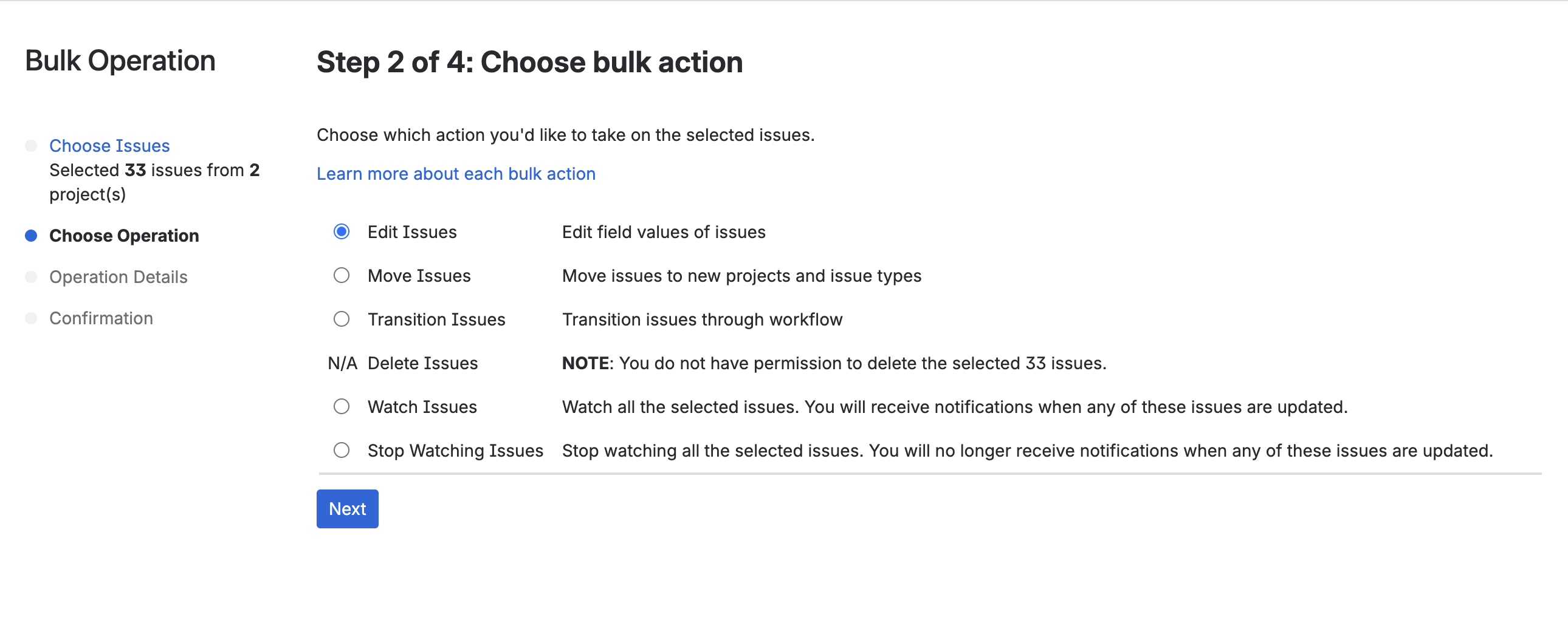The height and width of the screenshot is (617, 1568).
Task: Click the N/A marker beside Delete Issues
Action: pos(342,363)
